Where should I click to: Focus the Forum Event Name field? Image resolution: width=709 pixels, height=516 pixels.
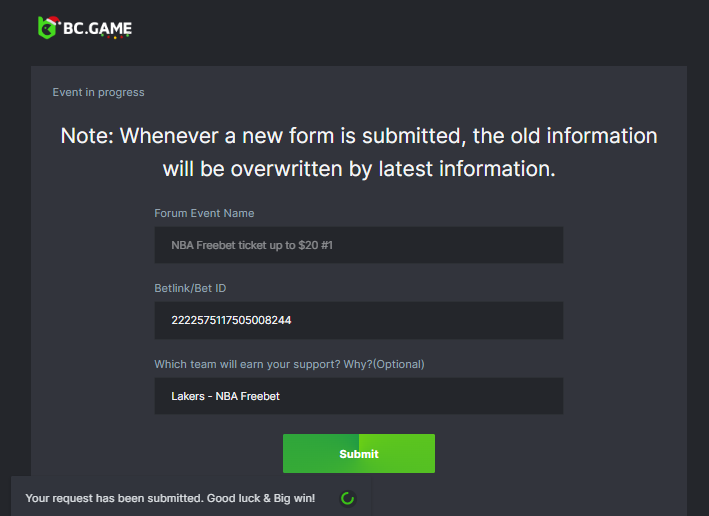(358, 245)
